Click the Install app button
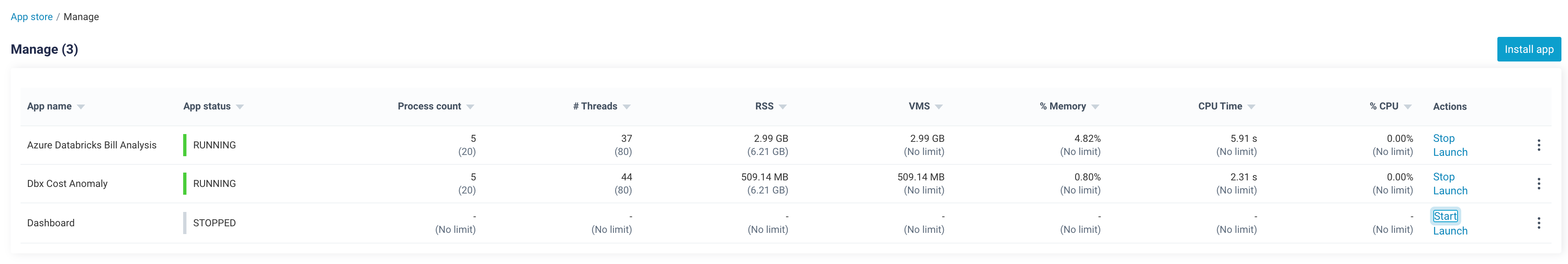 click(1529, 49)
